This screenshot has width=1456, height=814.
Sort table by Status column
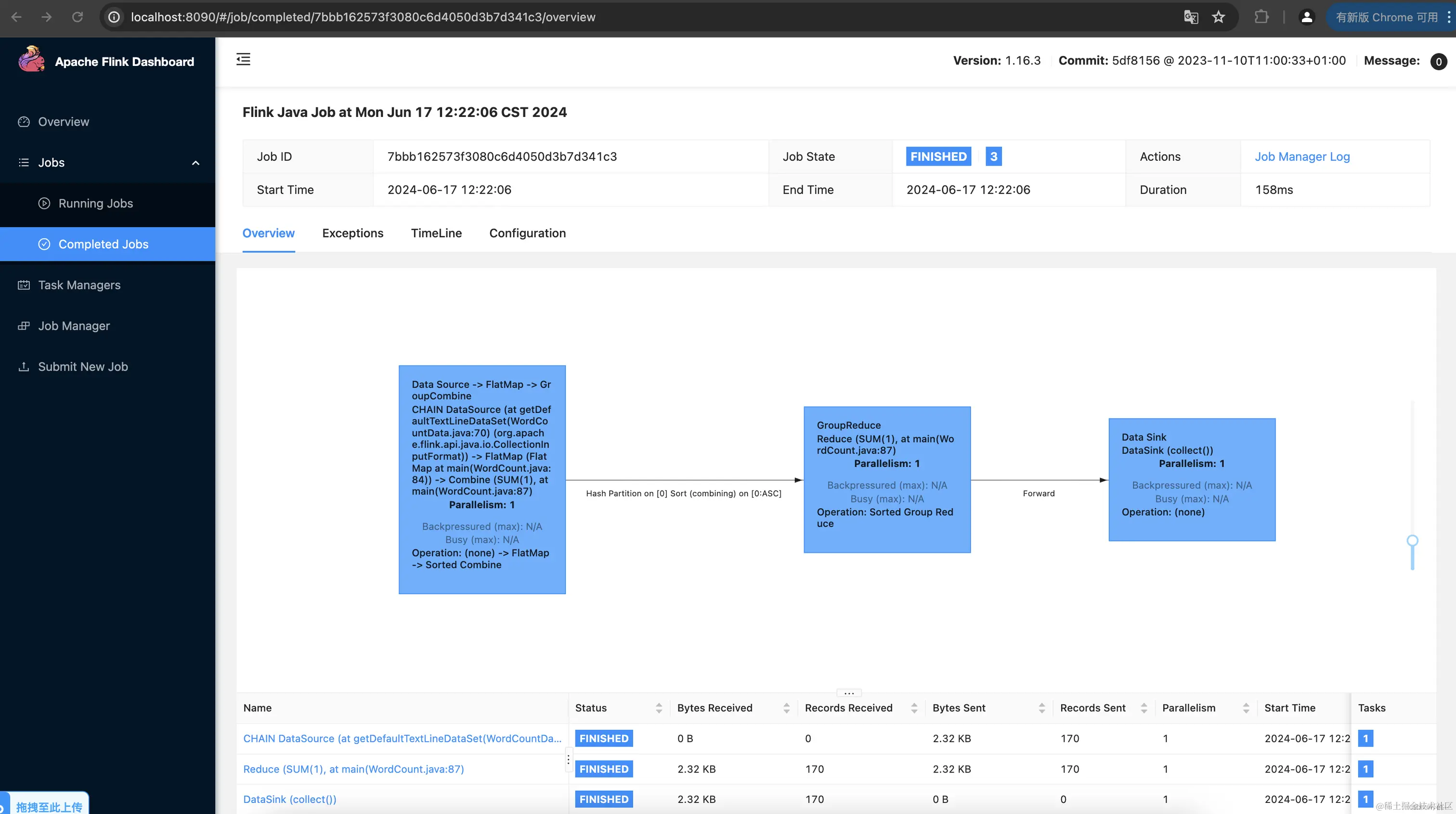click(x=659, y=708)
